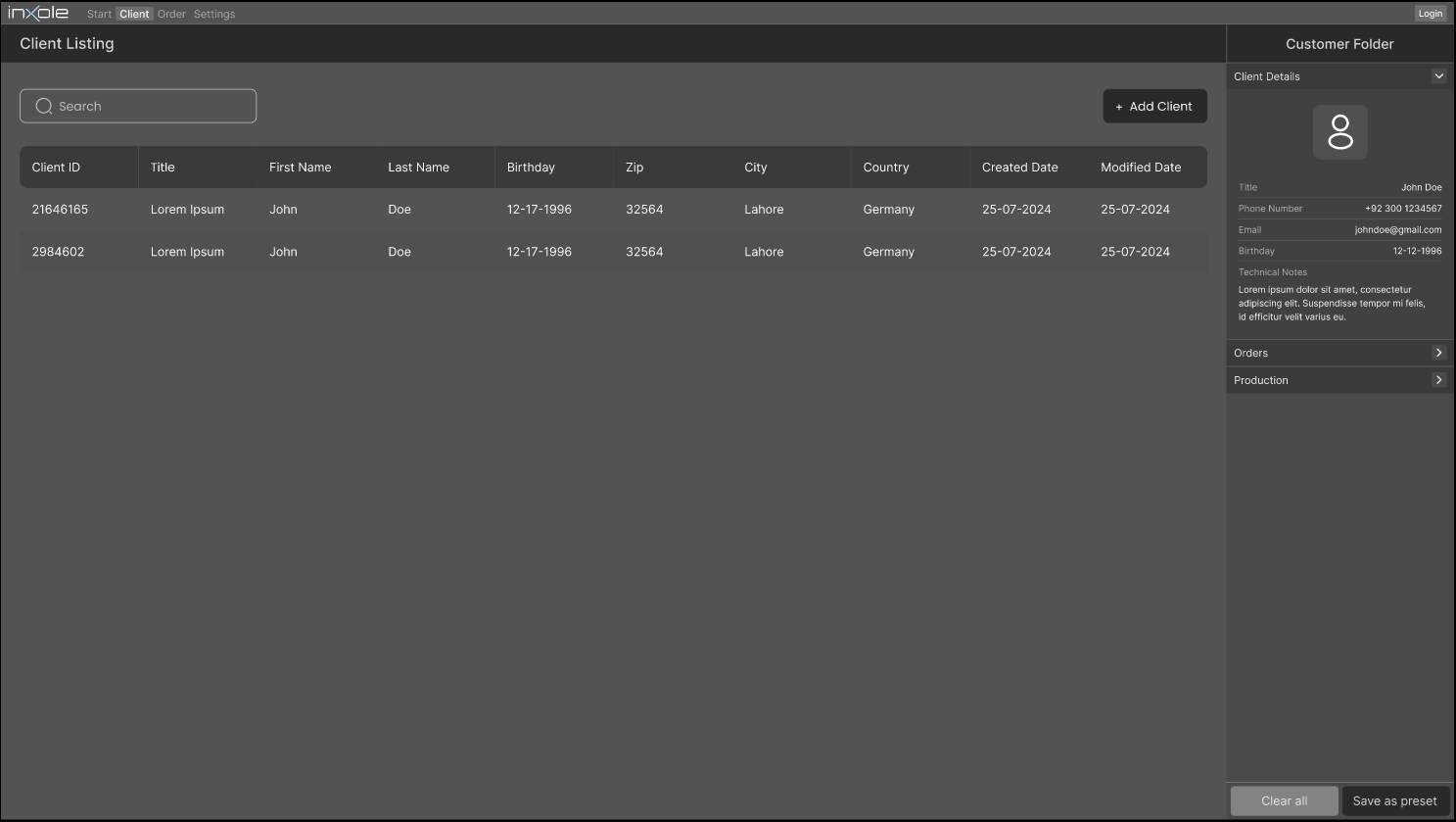The height and width of the screenshot is (822, 1456).
Task: Open the Settings tab
Action: coord(214,14)
